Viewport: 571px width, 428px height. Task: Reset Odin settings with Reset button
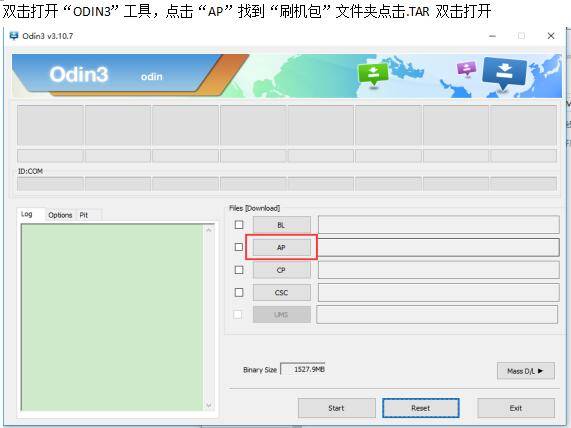coord(421,408)
